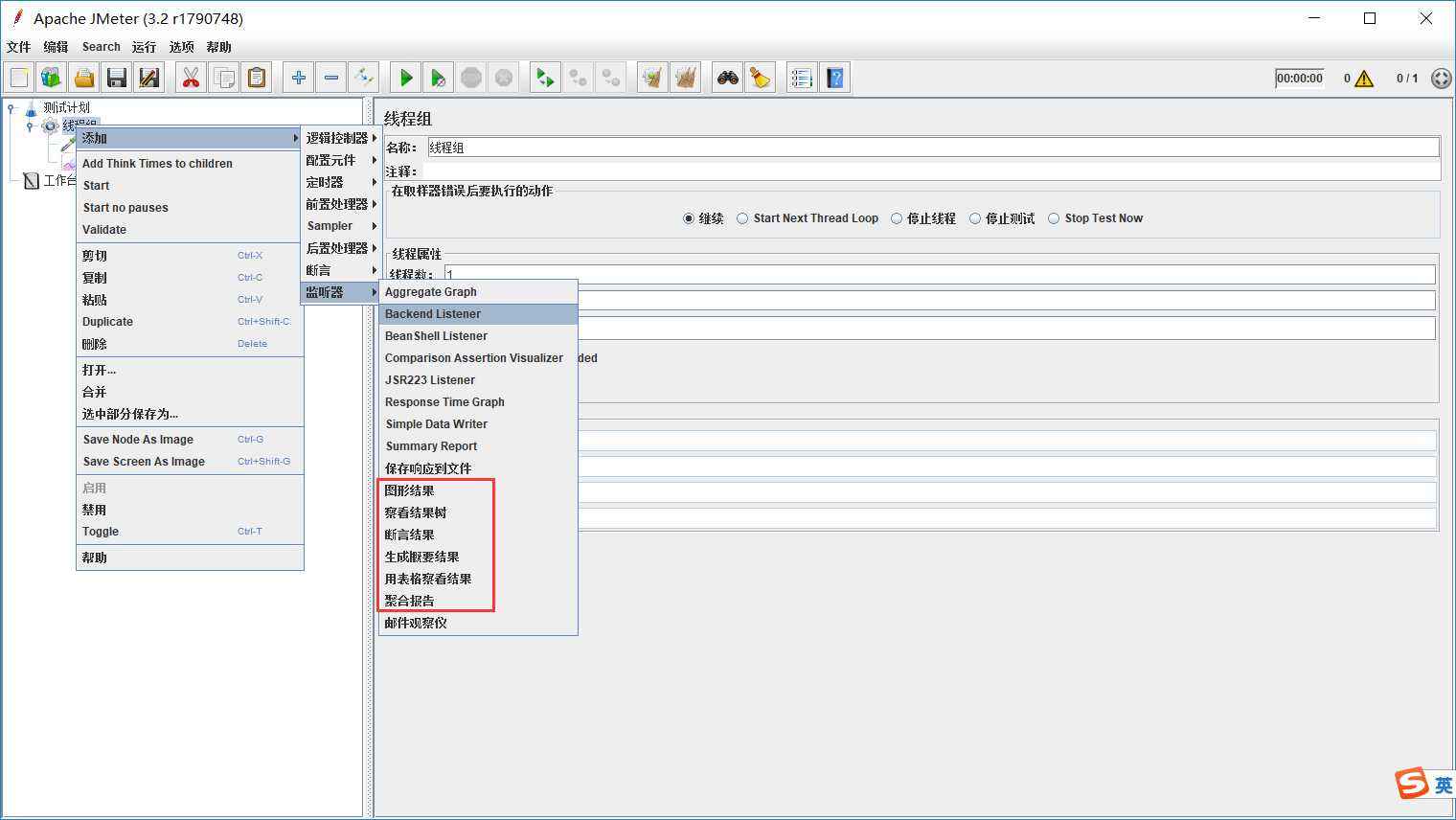Collapse all nodes with minus icon

tap(331, 78)
